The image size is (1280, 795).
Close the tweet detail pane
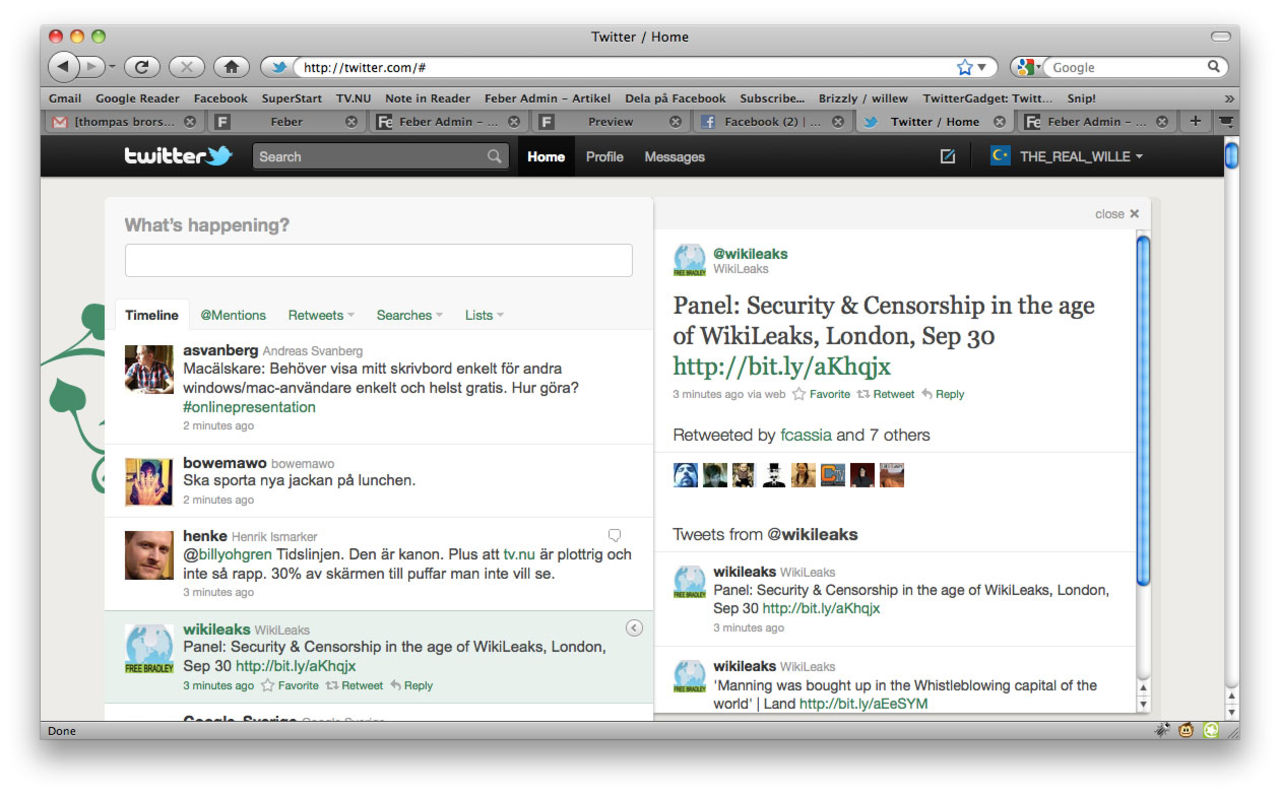pyautogui.click(x=1117, y=214)
